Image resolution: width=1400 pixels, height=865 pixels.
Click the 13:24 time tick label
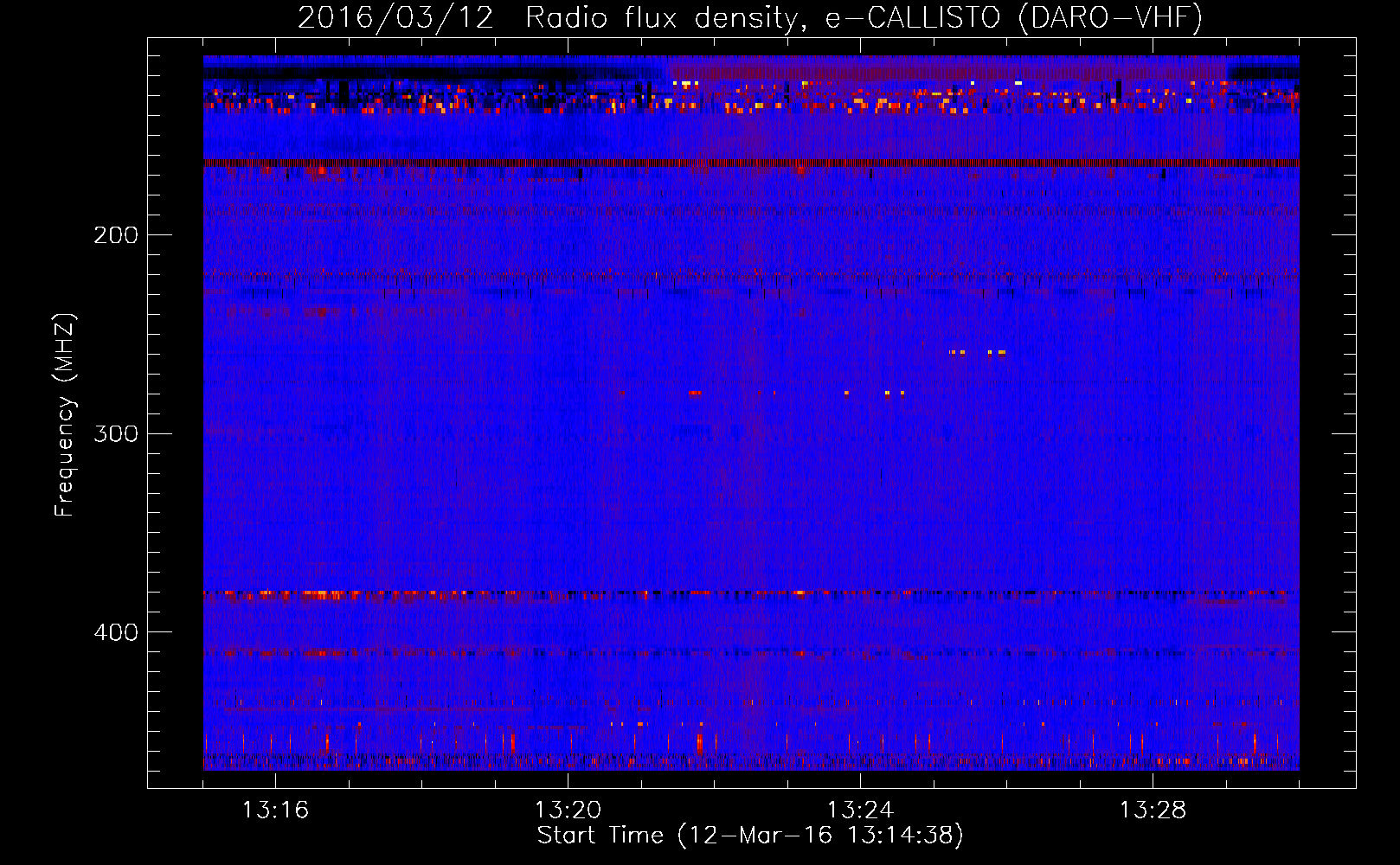[860, 811]
